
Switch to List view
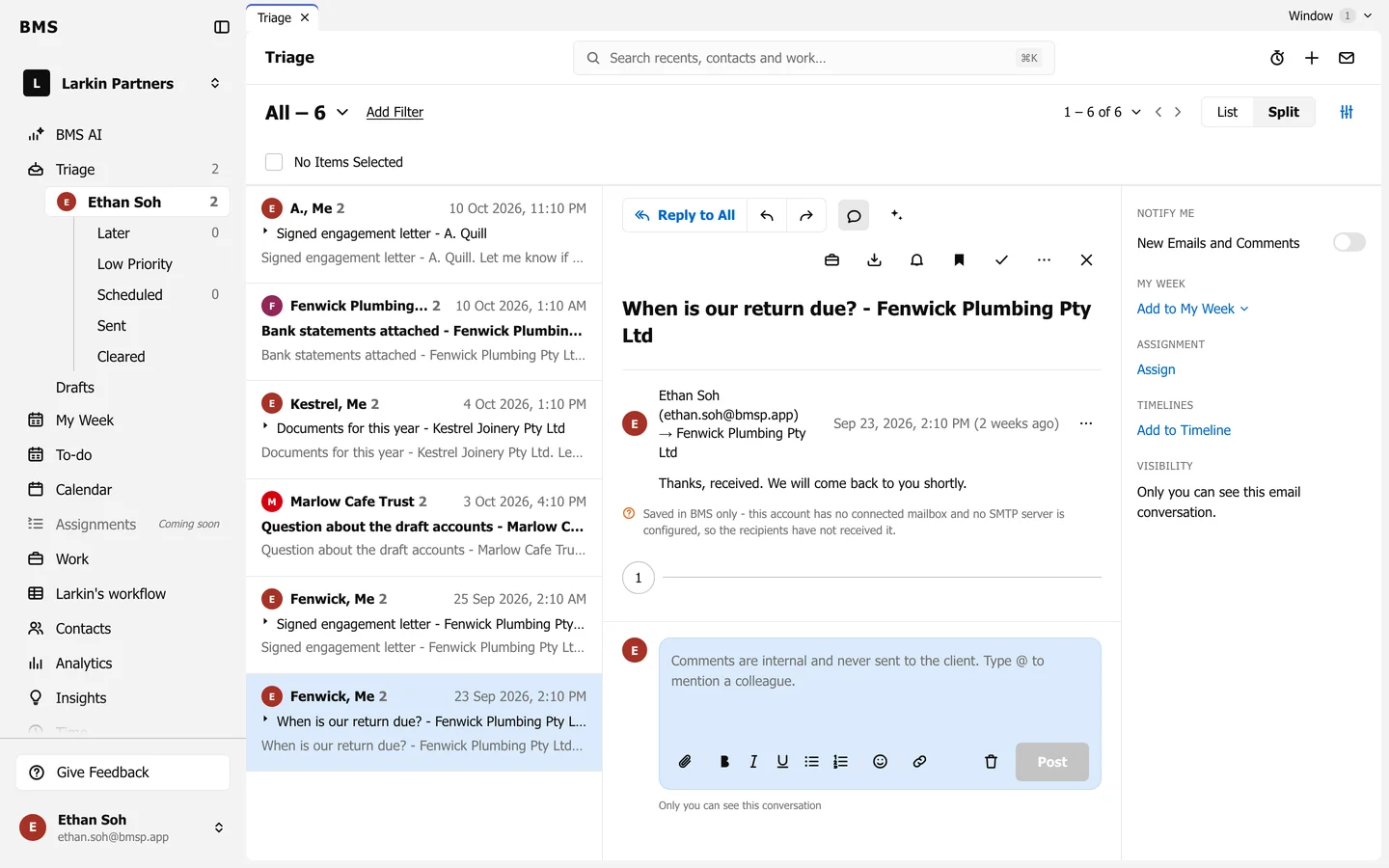coord(1227,112)
